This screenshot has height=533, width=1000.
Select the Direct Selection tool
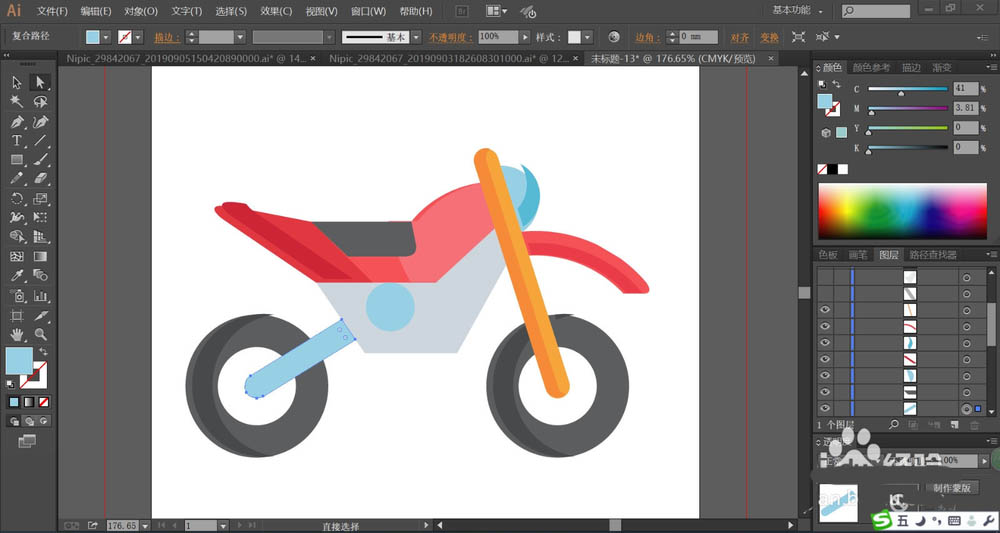point(40,82)
